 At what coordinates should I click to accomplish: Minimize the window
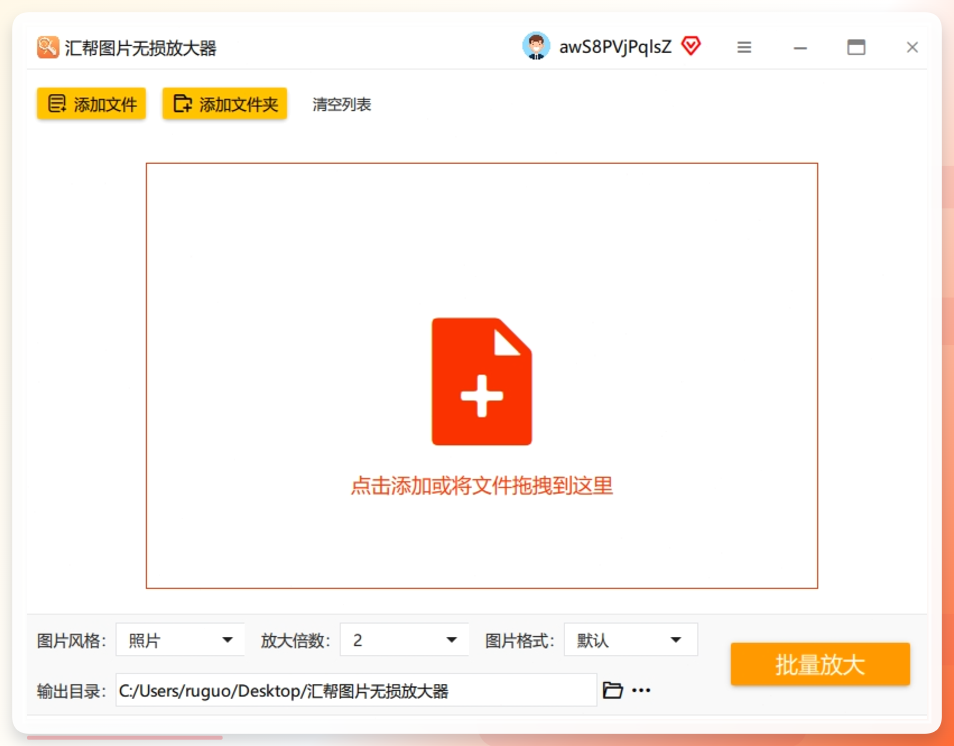coord(800,47)
